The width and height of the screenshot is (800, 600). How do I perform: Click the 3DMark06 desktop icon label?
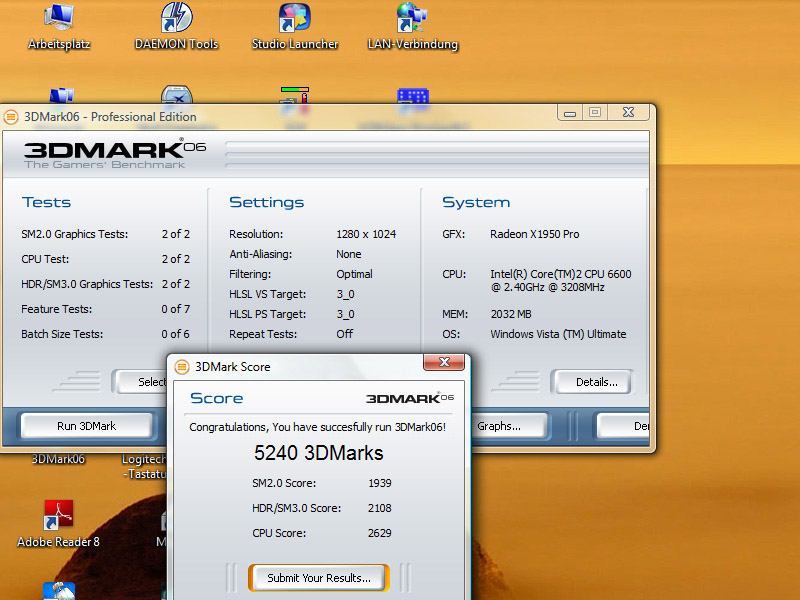[x=58, y=459]
